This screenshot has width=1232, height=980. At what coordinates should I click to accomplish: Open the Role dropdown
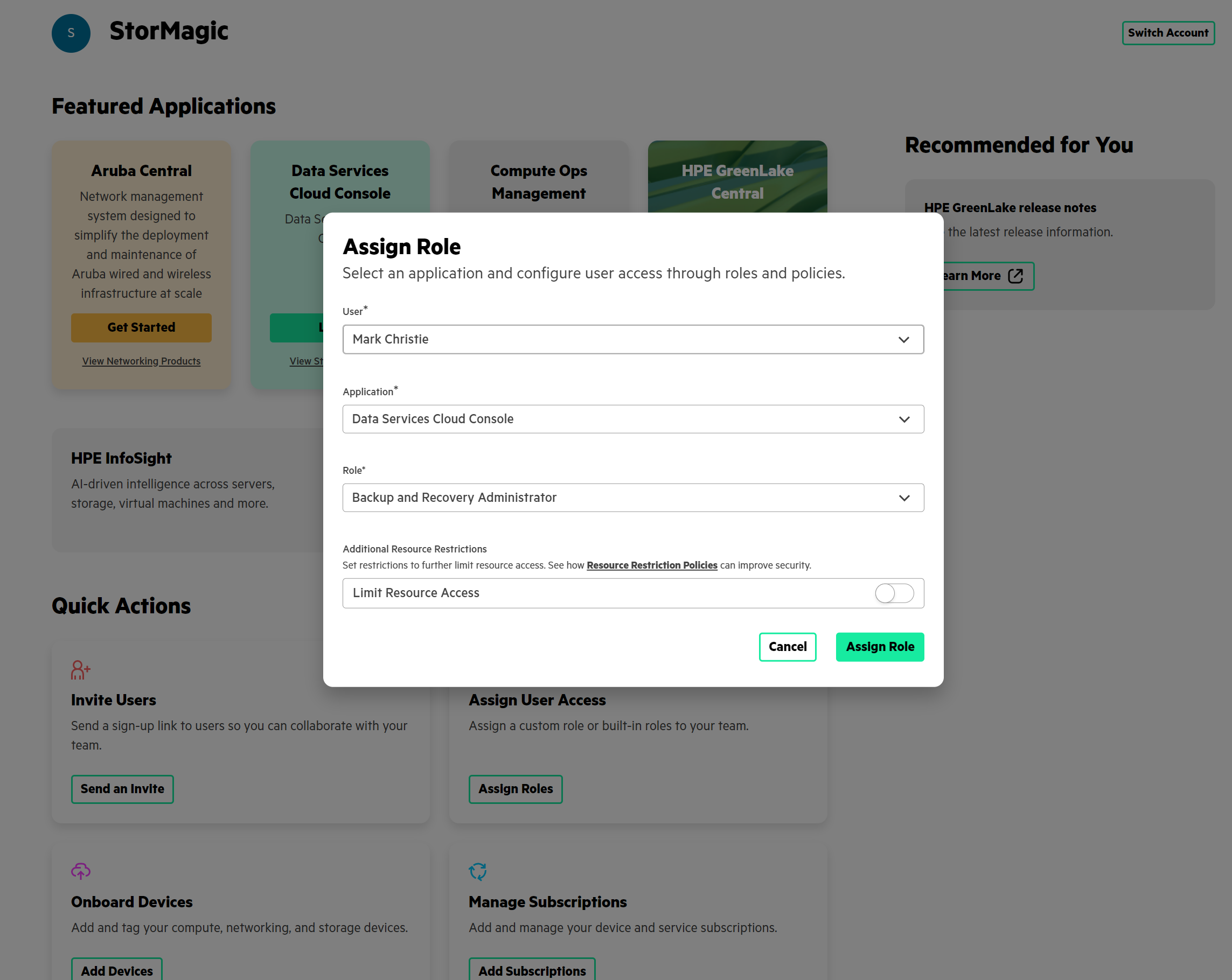pos(633,498)
